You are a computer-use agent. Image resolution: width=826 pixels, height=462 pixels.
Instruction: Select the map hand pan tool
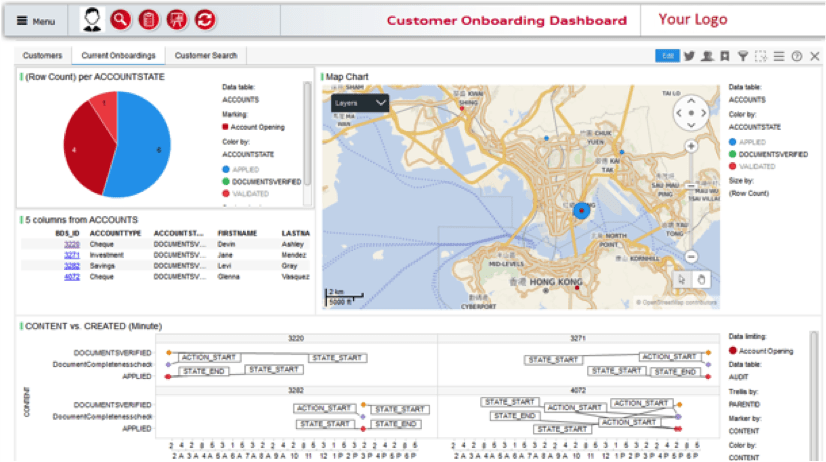[701, 279]
